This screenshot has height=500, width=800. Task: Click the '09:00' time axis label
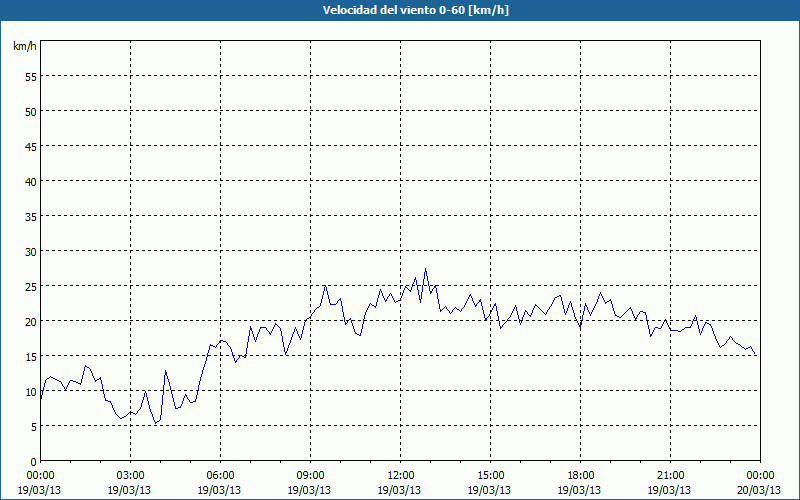pos(310,476)
